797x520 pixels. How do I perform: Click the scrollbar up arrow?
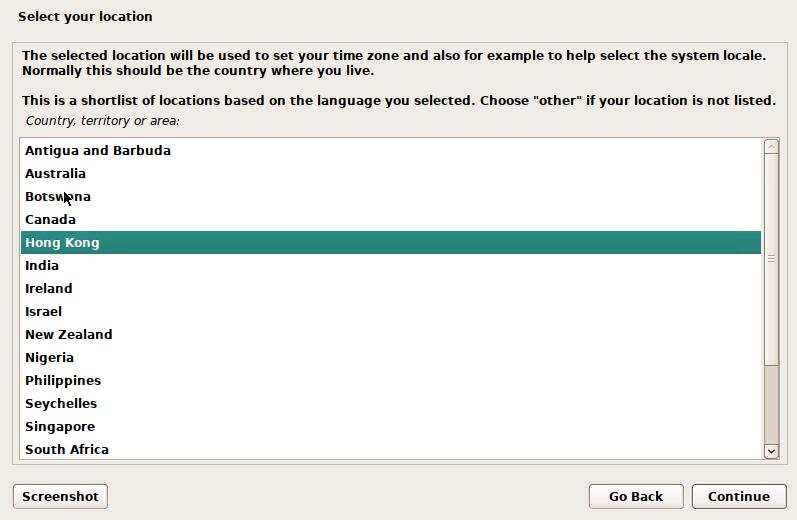[x=771, y=147]
